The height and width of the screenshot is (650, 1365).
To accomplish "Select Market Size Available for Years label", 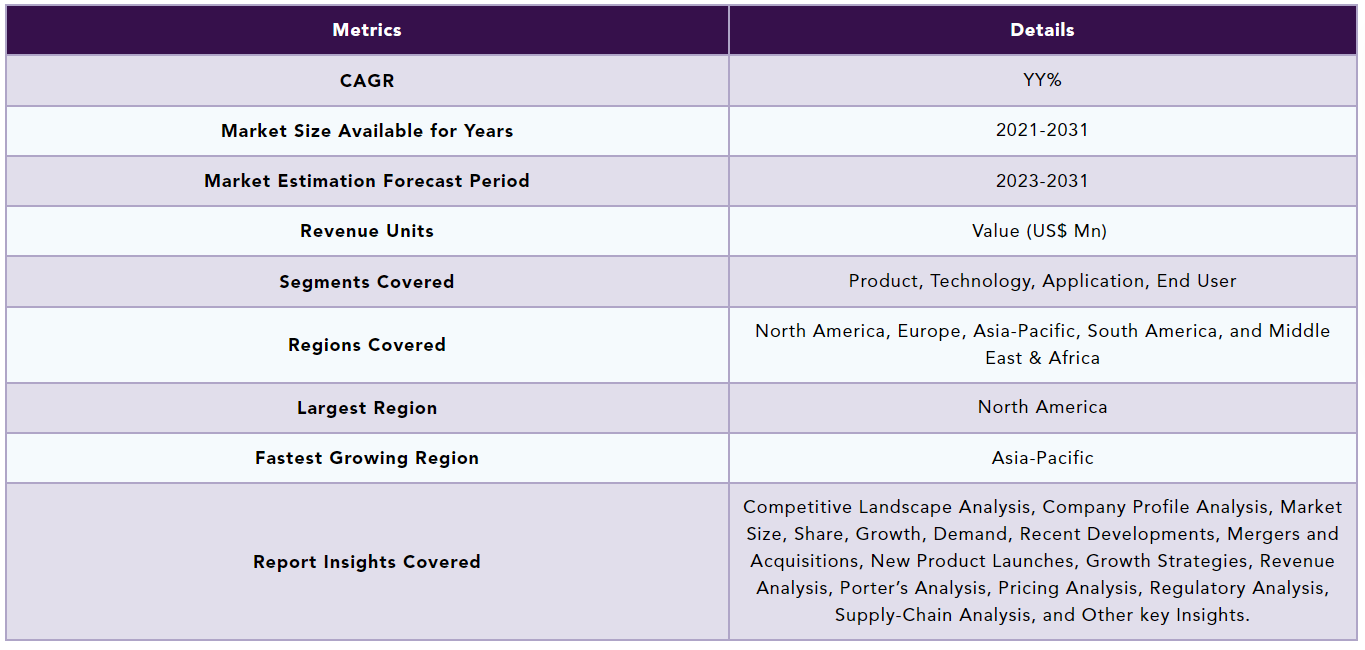I will point(367,131).
